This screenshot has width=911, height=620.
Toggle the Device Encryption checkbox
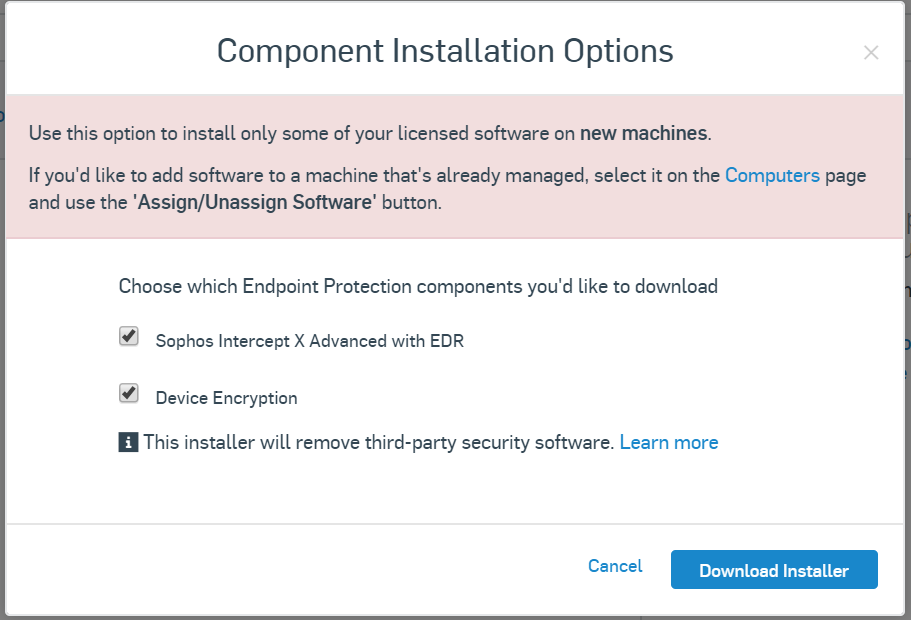coord(129,393)
